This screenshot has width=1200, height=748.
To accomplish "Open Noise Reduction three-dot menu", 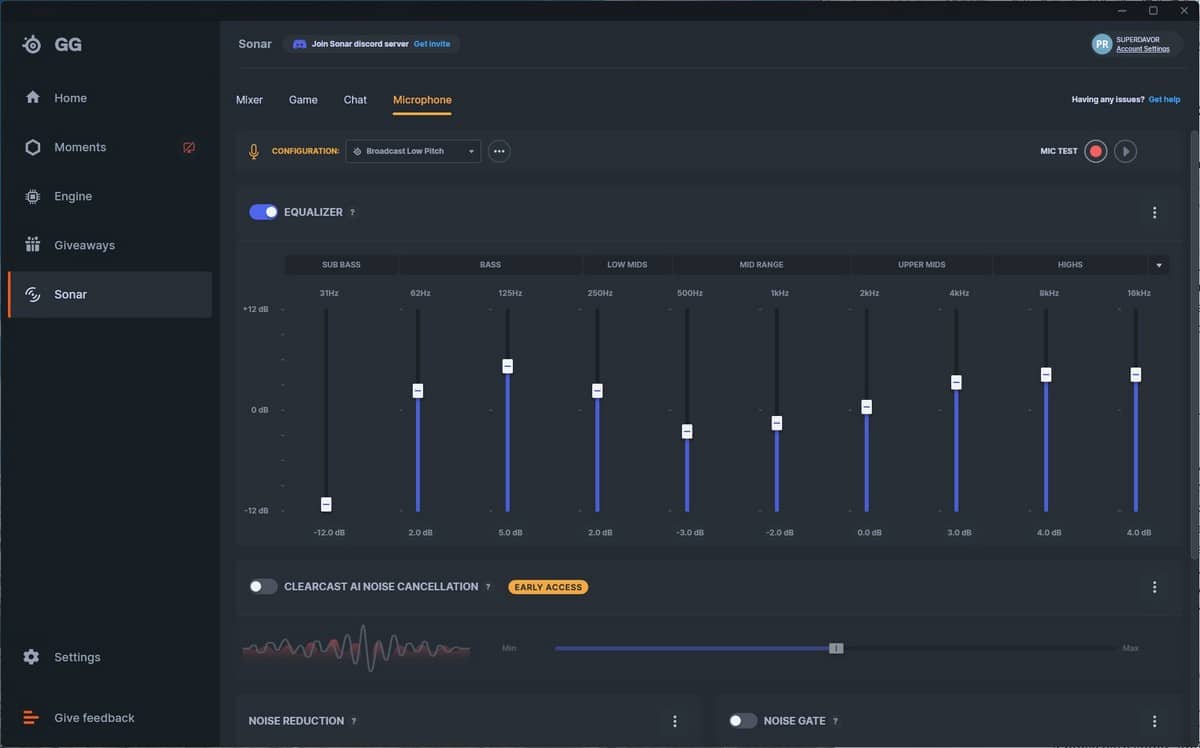I will tap(675, 721).
